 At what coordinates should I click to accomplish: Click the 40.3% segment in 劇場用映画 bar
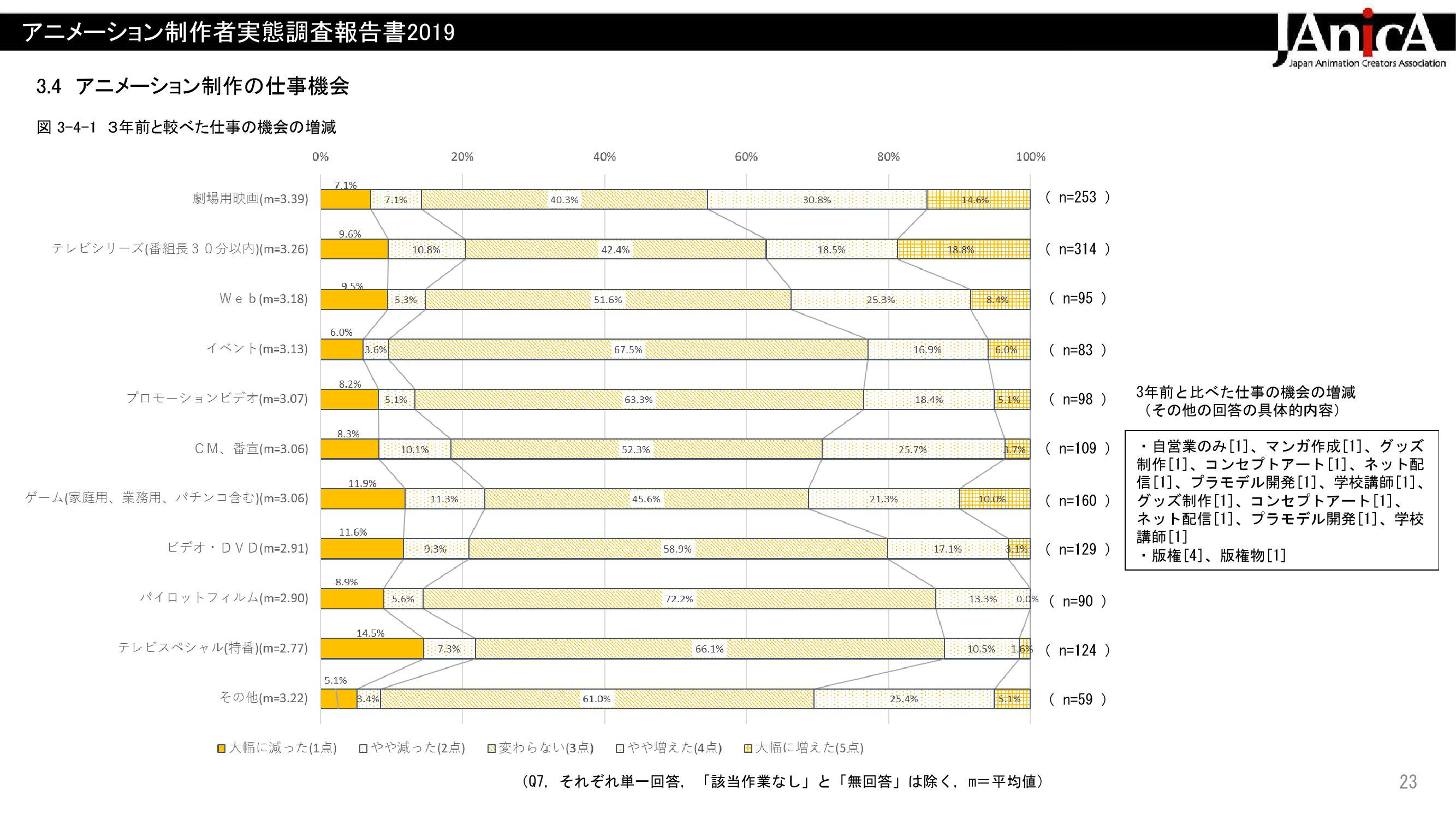[x=564, y=199]
